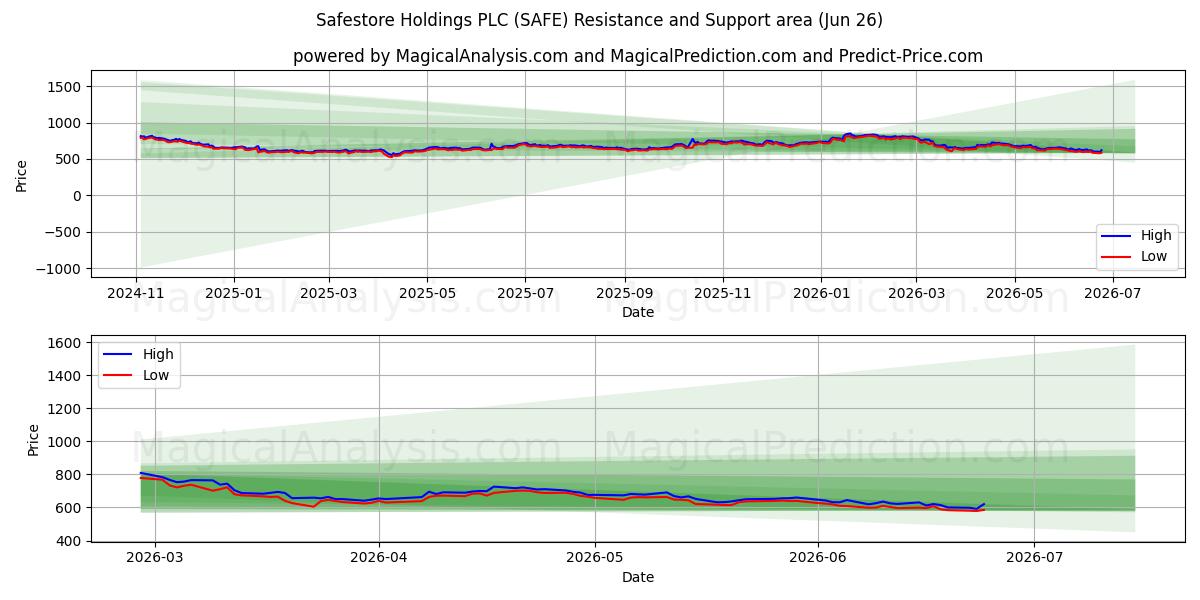
Task: Click the 'High' legend label in the bottom chart
Action: 158,354
